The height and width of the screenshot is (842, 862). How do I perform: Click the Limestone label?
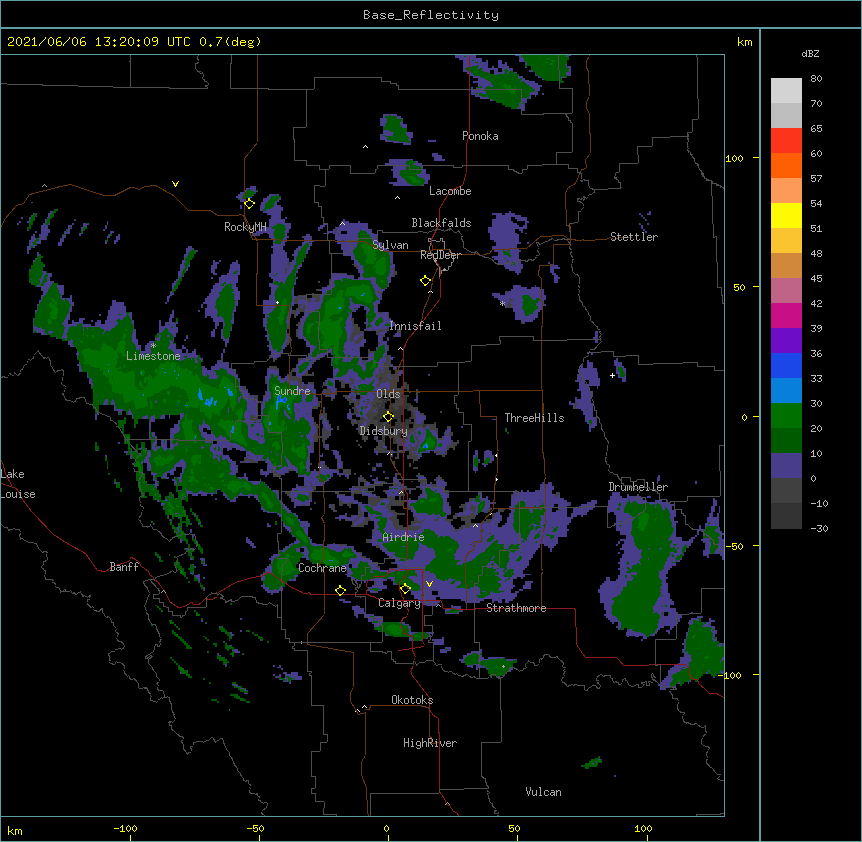coord(153,356)
